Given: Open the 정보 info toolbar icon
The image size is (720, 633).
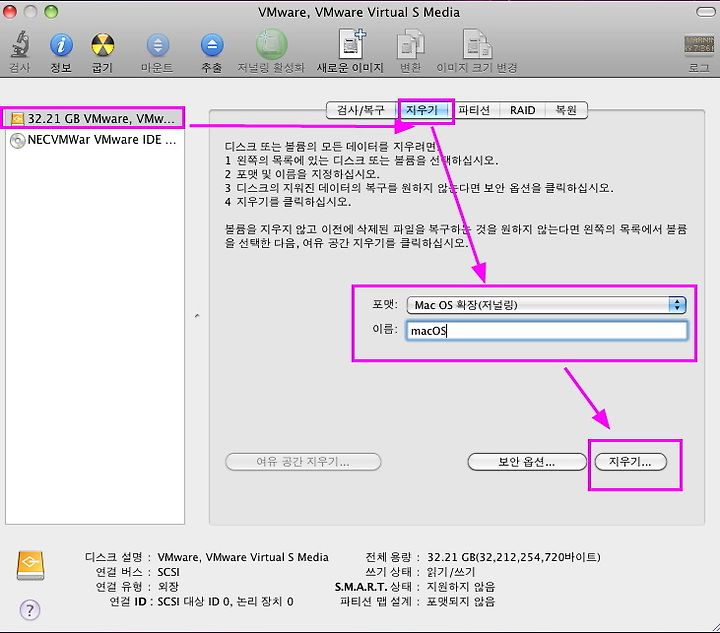Looking at the screenshot, I should 61,52.
